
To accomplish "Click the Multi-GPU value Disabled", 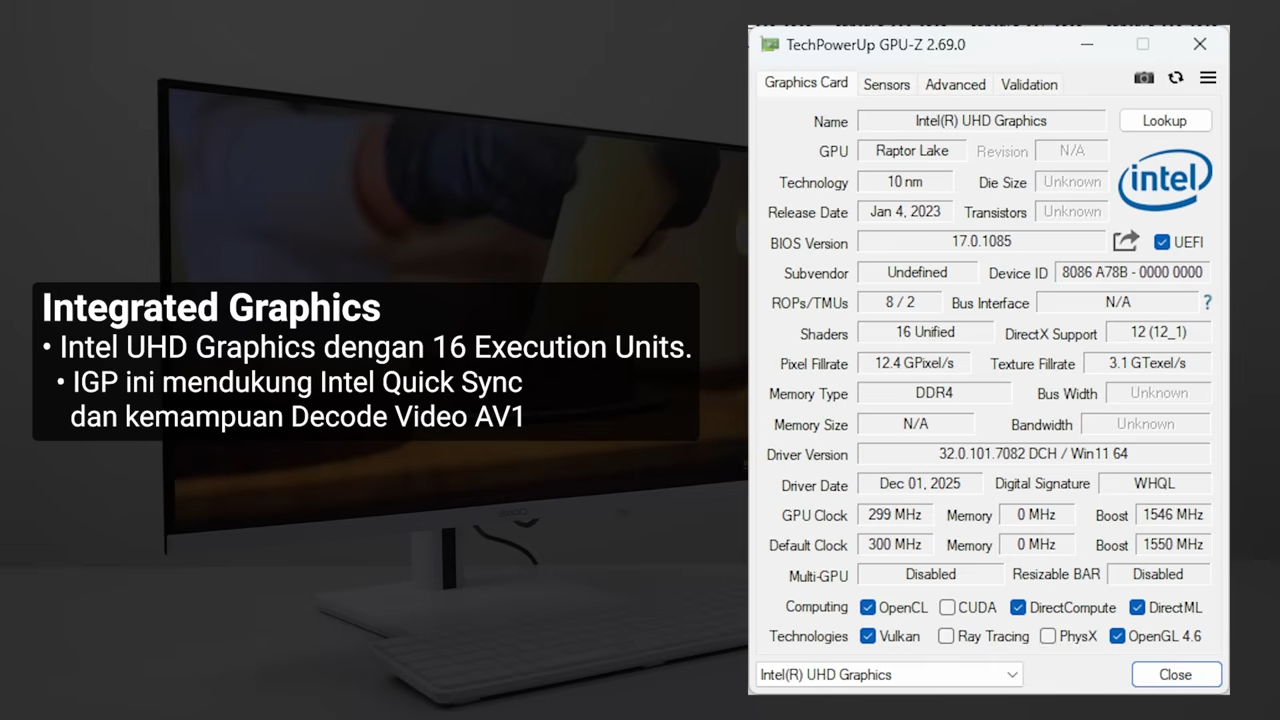I will [x=931, y=575].
